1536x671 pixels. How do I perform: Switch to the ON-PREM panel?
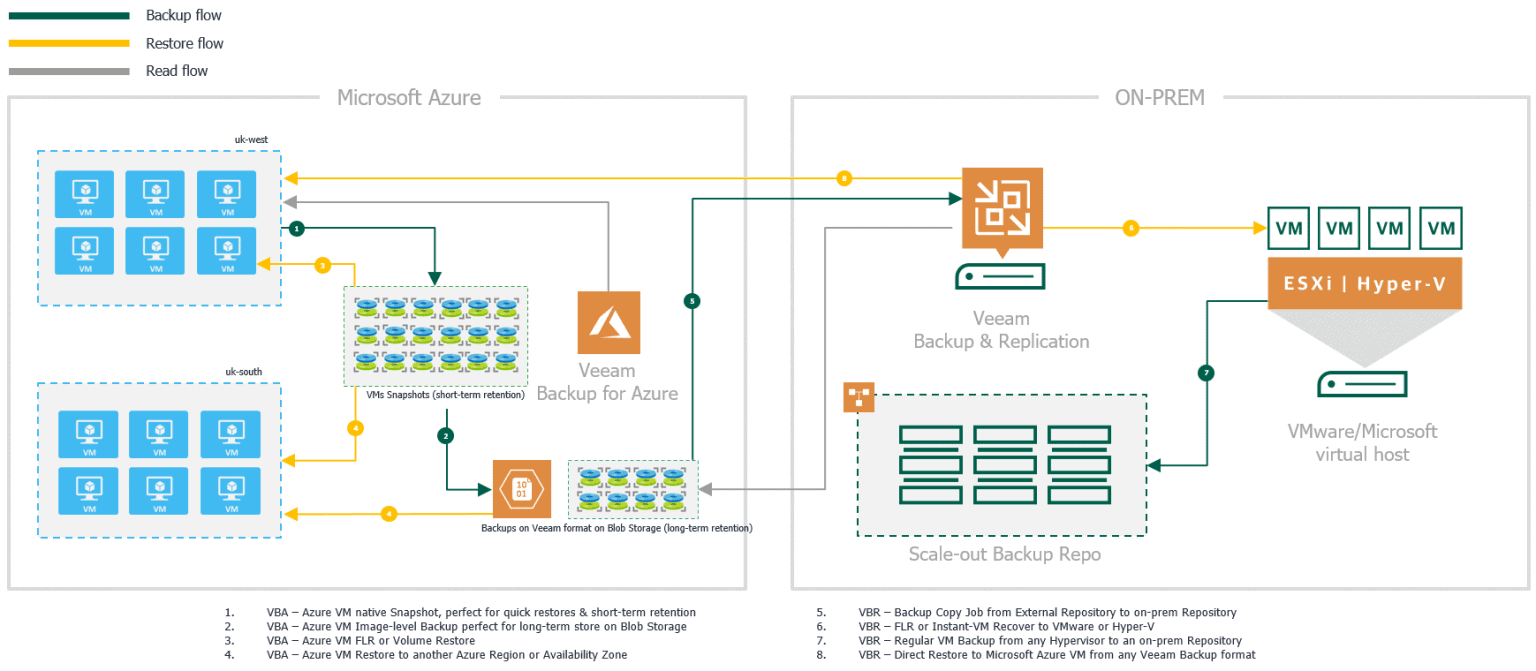pyautogui.click(x=1160, y=98)
